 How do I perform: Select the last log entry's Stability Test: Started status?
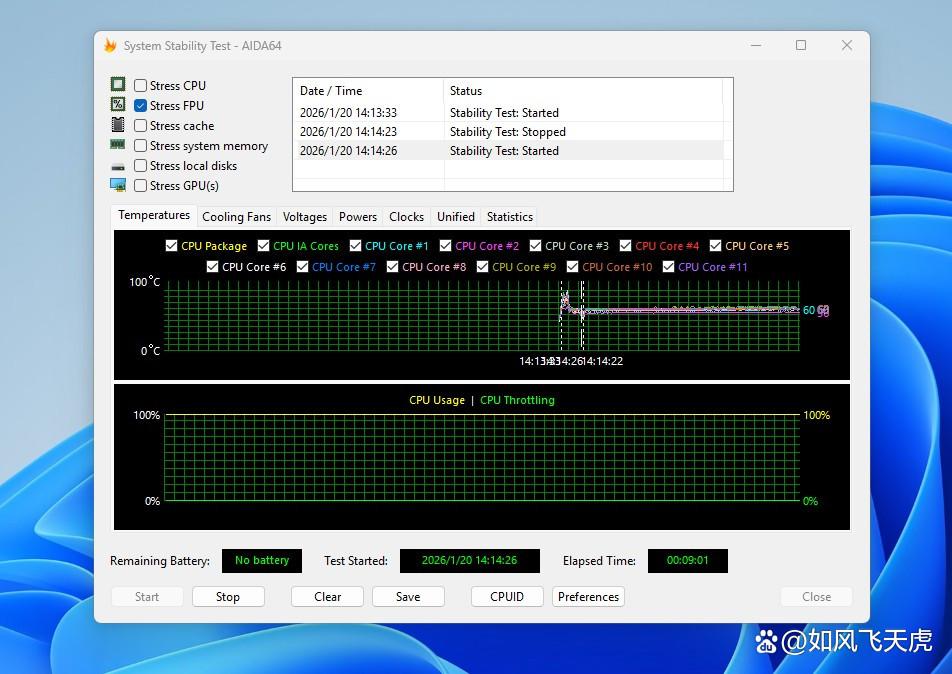[x=504, y=151]
